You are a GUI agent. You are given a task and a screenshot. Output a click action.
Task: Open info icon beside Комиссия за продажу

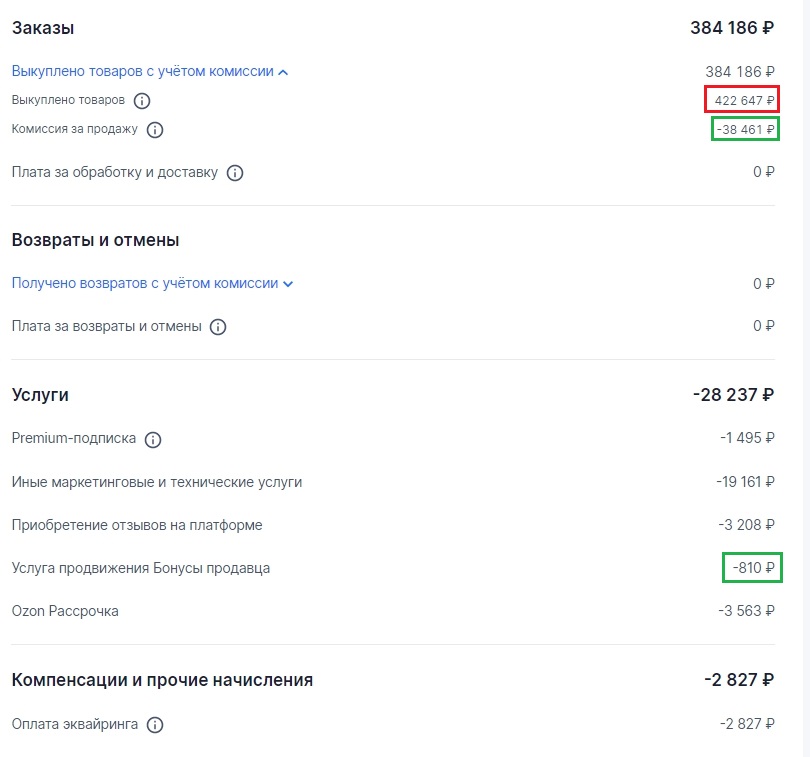click(x=155, y=130)
